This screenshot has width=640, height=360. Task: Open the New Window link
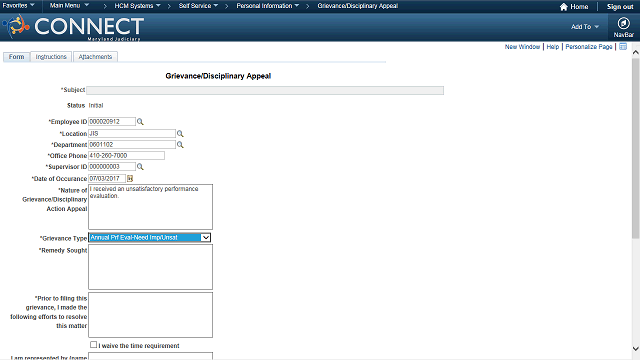tap(522, 47)
